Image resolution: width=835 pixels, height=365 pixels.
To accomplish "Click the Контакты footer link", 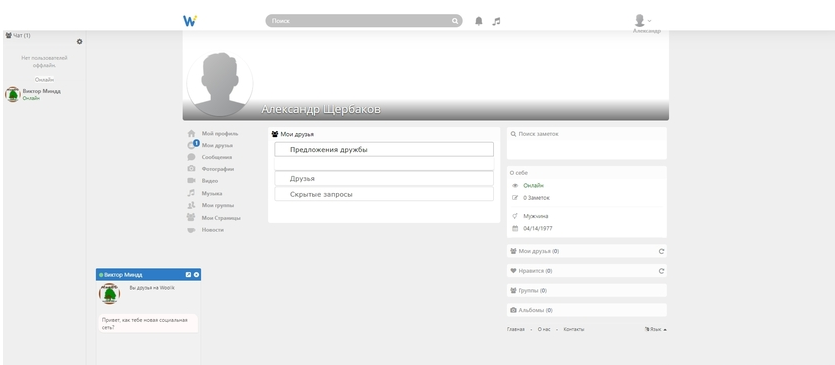I will click(x=574, y=329).
